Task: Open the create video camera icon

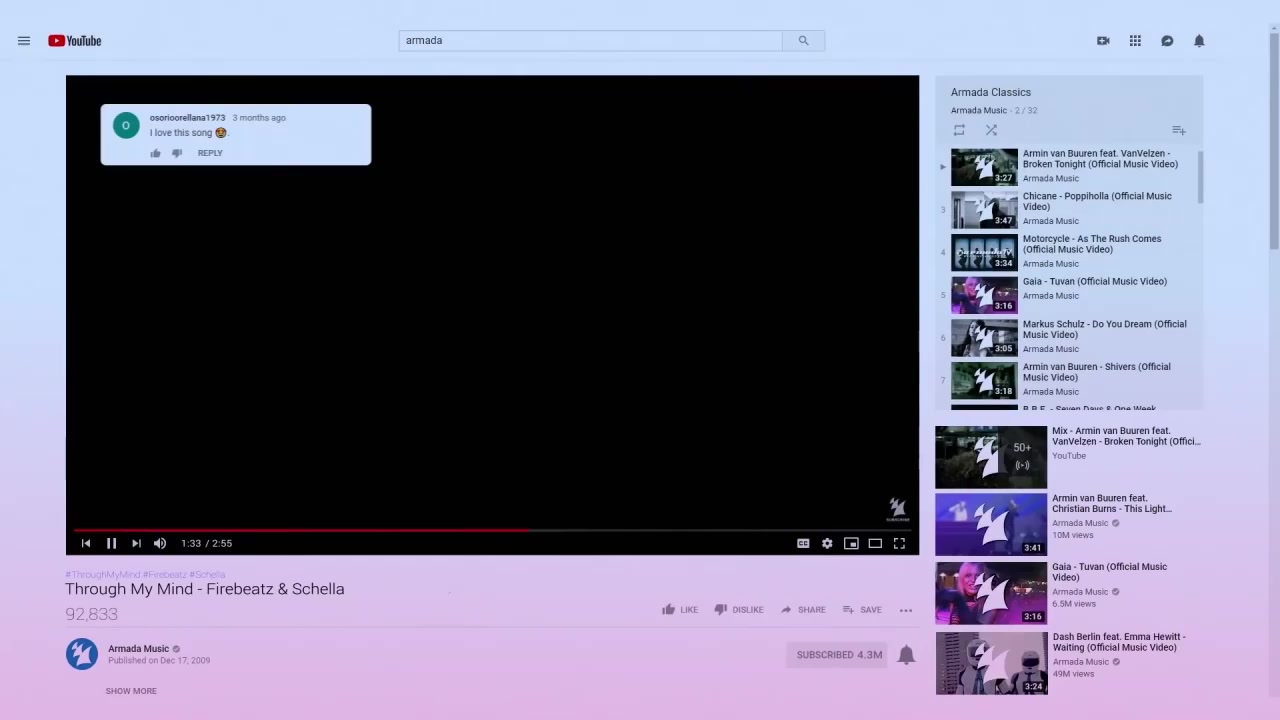Action: 1103,41
